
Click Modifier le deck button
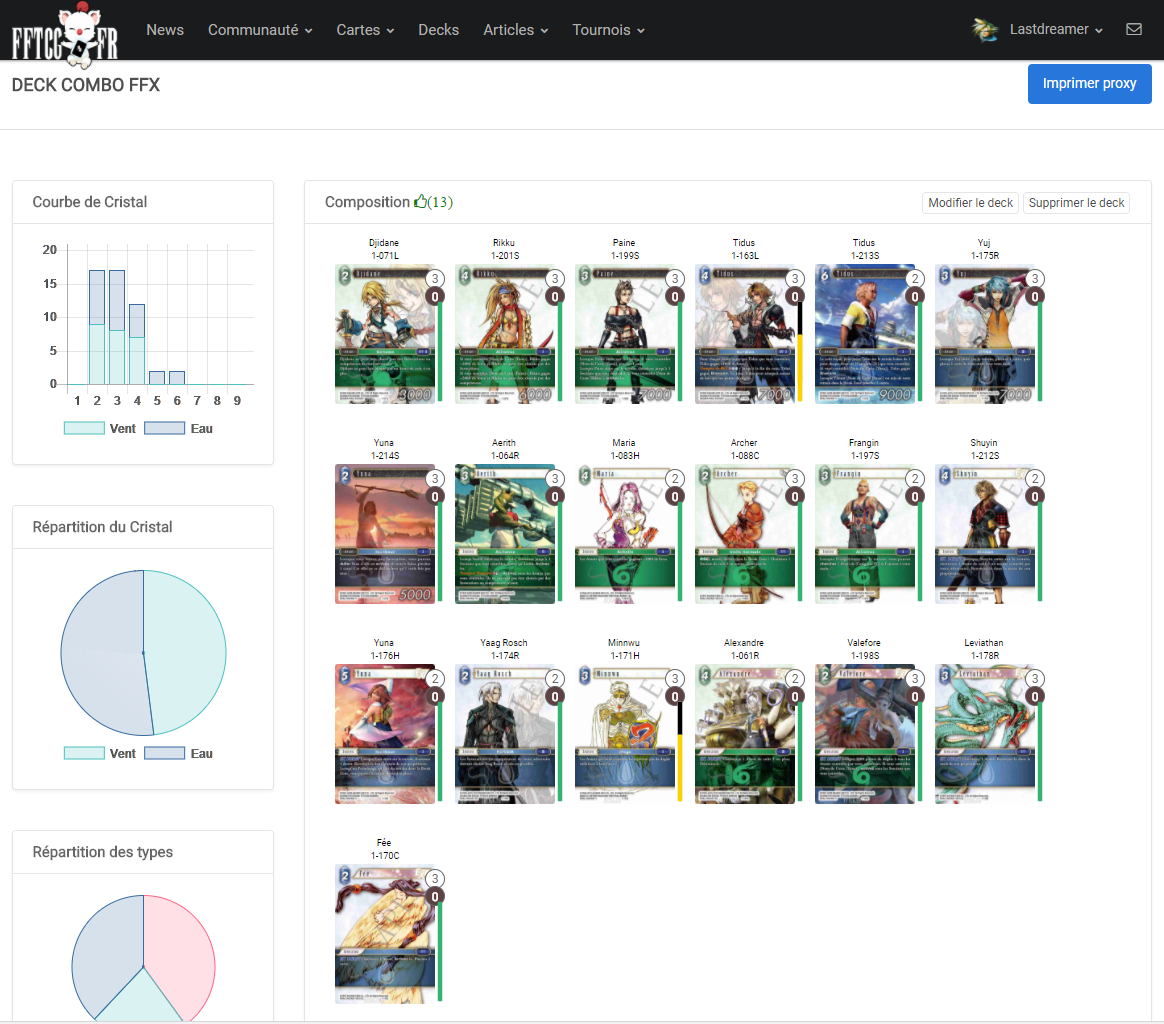tap(970, 203)
